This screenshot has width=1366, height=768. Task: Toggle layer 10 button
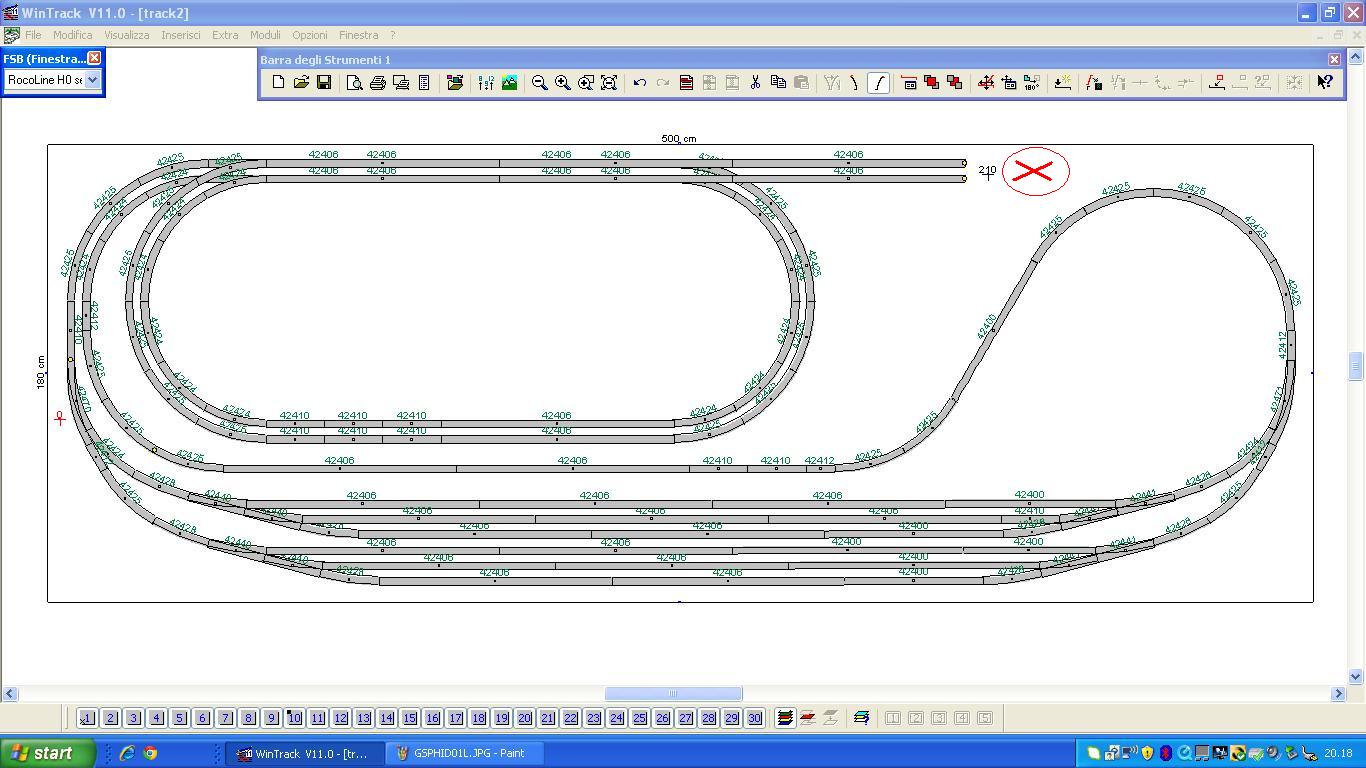tap(294, 718)
